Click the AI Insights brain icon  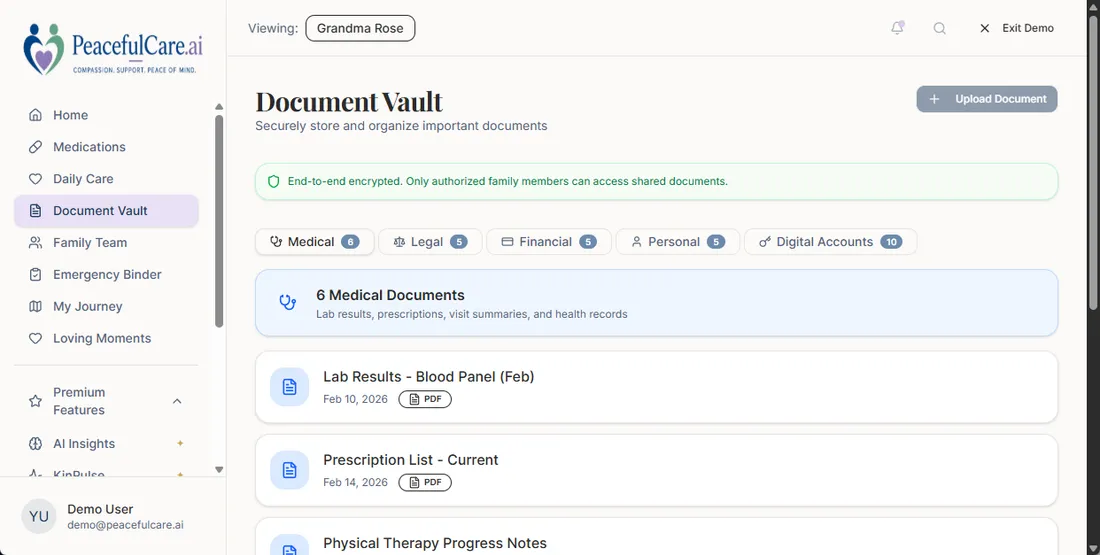(35, 443)
